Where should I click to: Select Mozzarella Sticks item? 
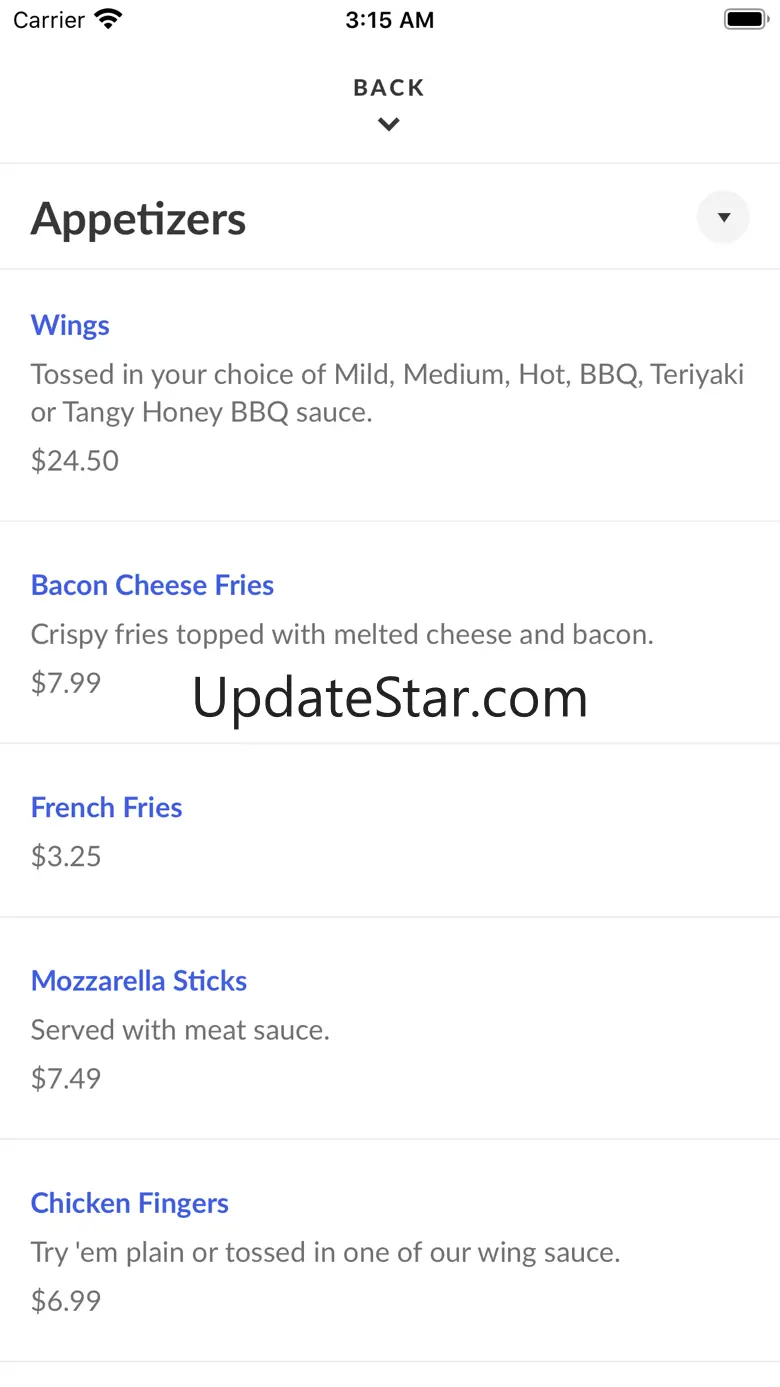139,981
